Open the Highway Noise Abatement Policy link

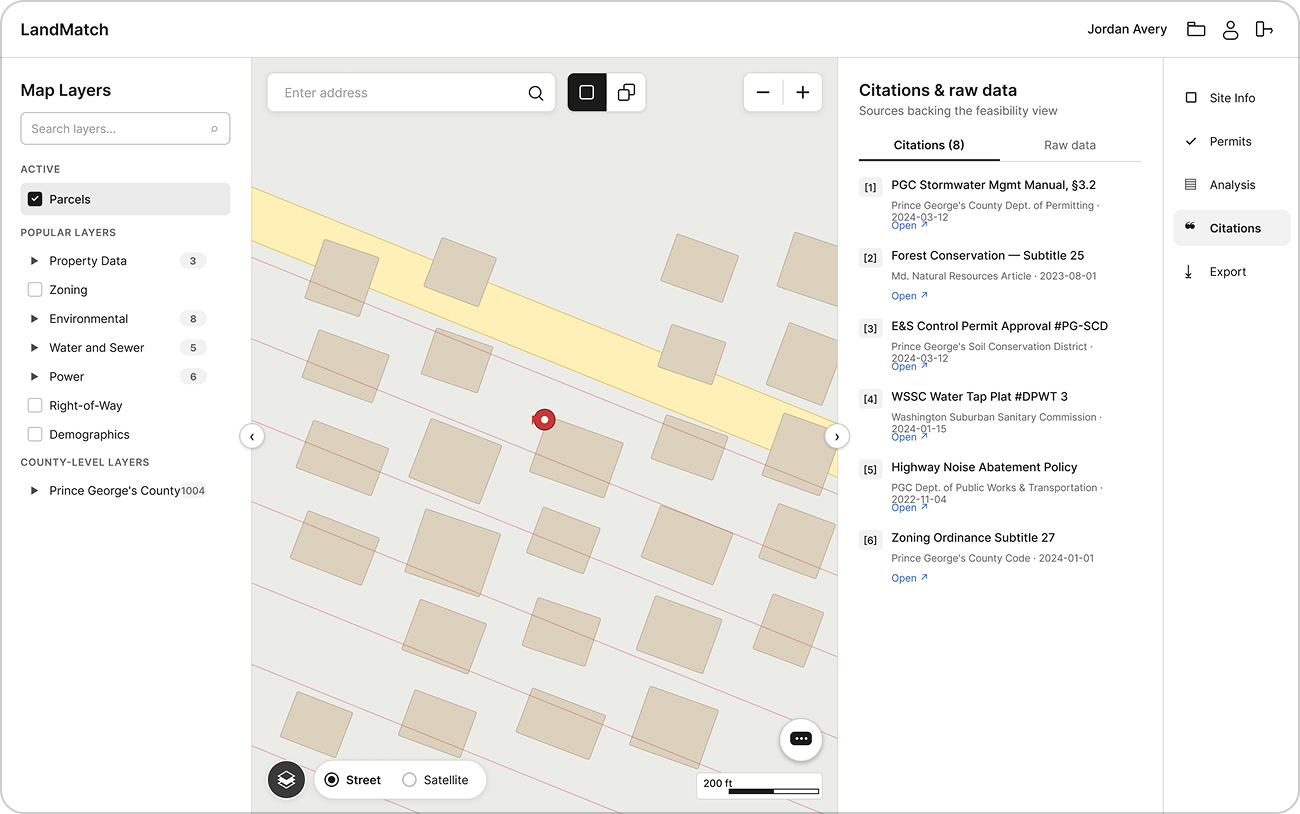(909, 508)
